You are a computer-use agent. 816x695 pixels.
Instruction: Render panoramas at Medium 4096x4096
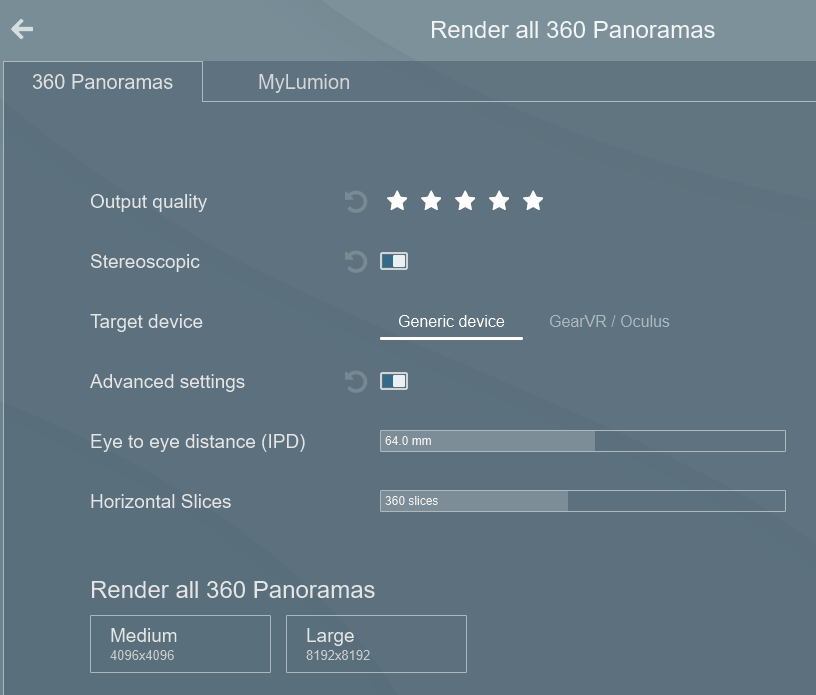click(180, 644)
